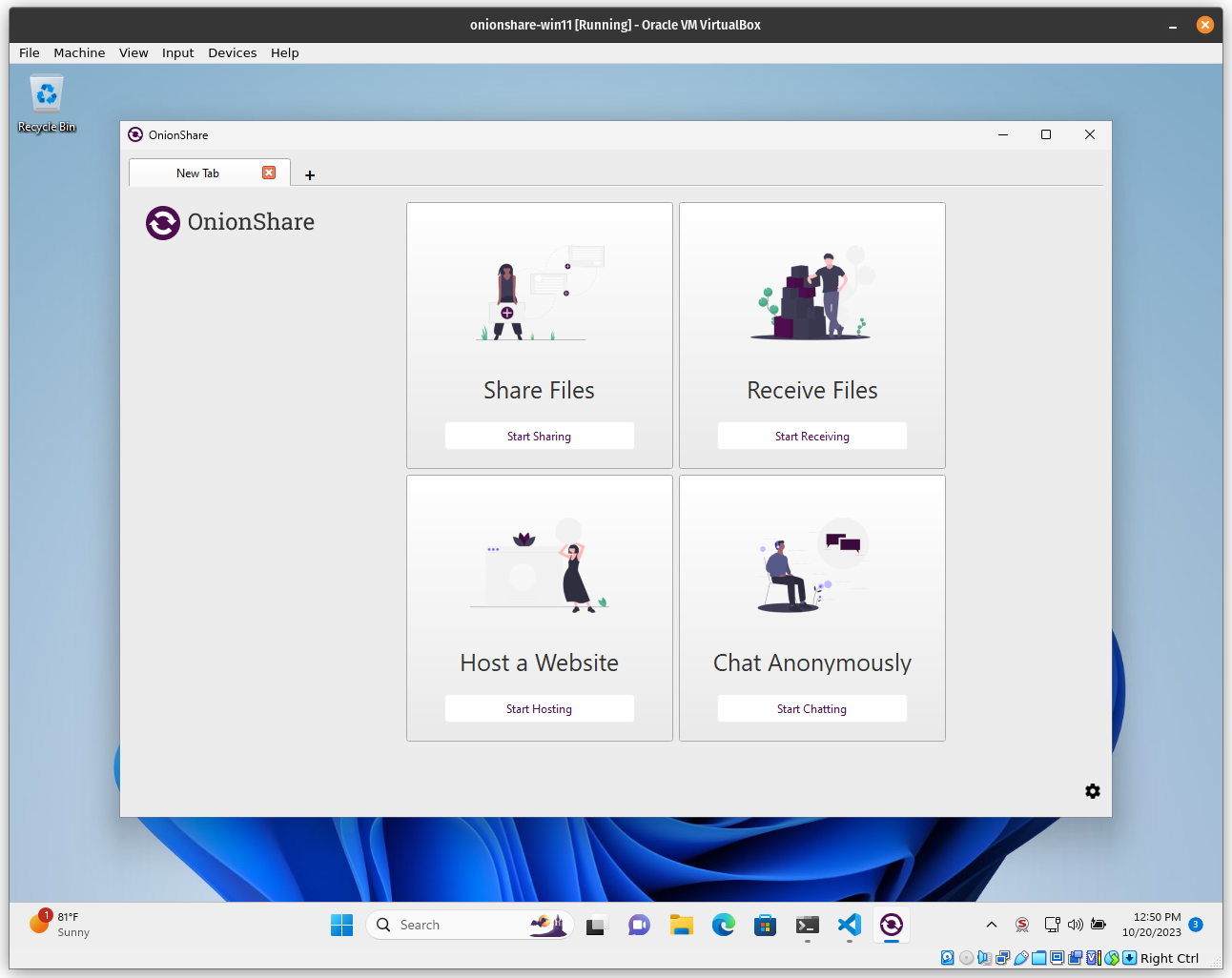Open the USB devices status icon
Viewport: 1232px width, 978px height.
click(x=1020, y=957)
